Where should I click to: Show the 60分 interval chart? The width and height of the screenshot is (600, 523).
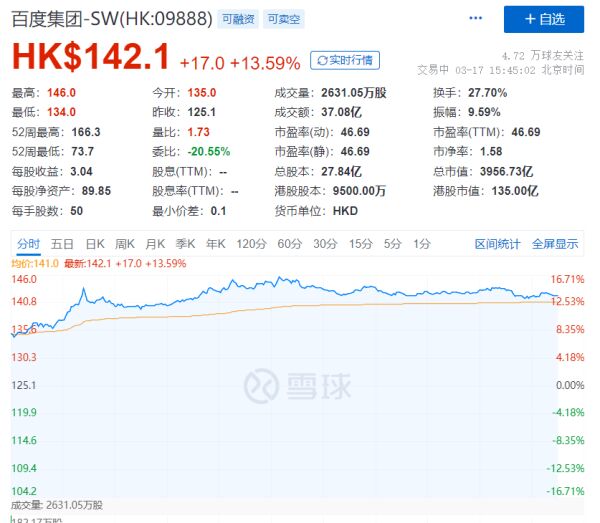289,243
